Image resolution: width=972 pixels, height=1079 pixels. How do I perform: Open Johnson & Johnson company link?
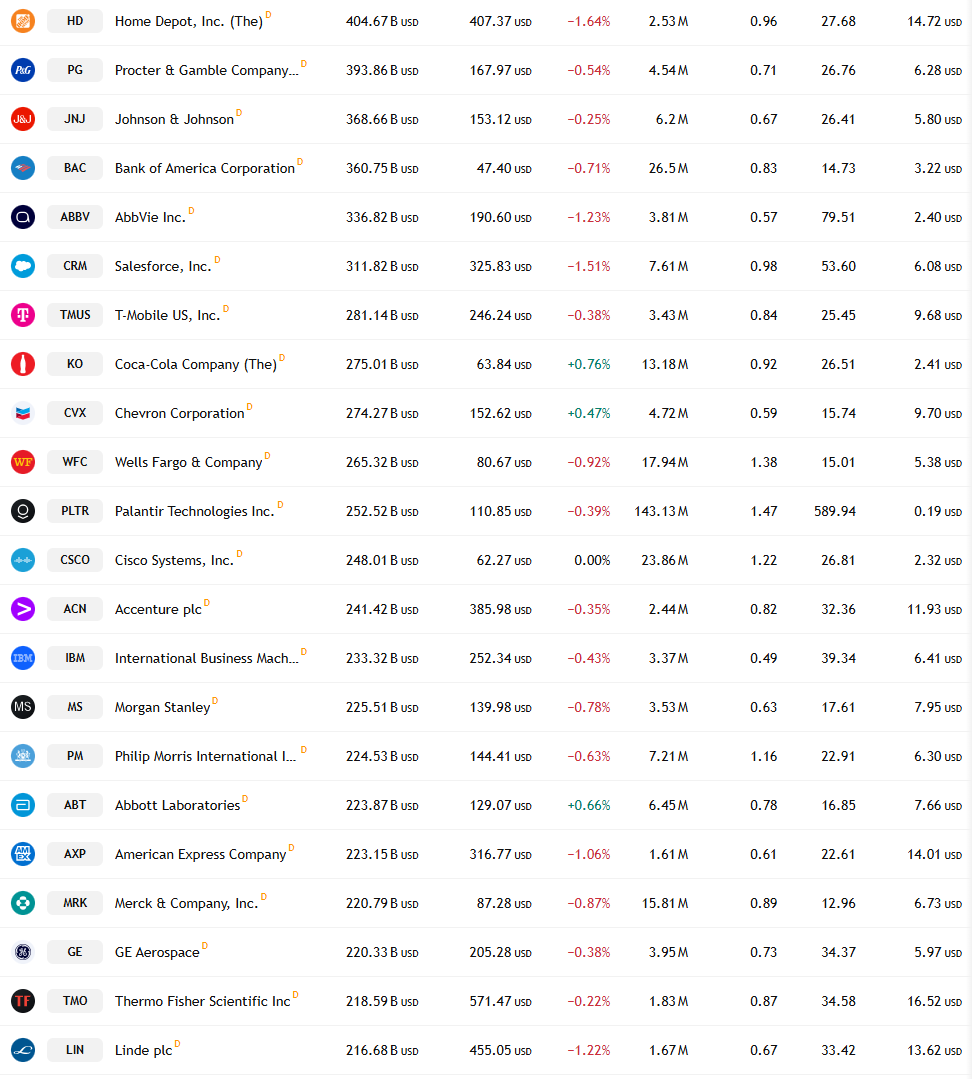pos(174,119)
